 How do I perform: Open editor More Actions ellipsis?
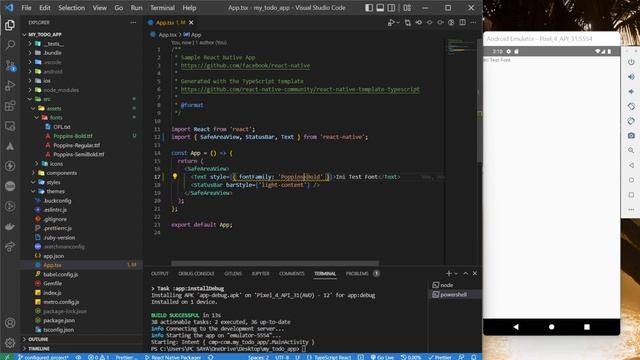click(x=473, y=22)
